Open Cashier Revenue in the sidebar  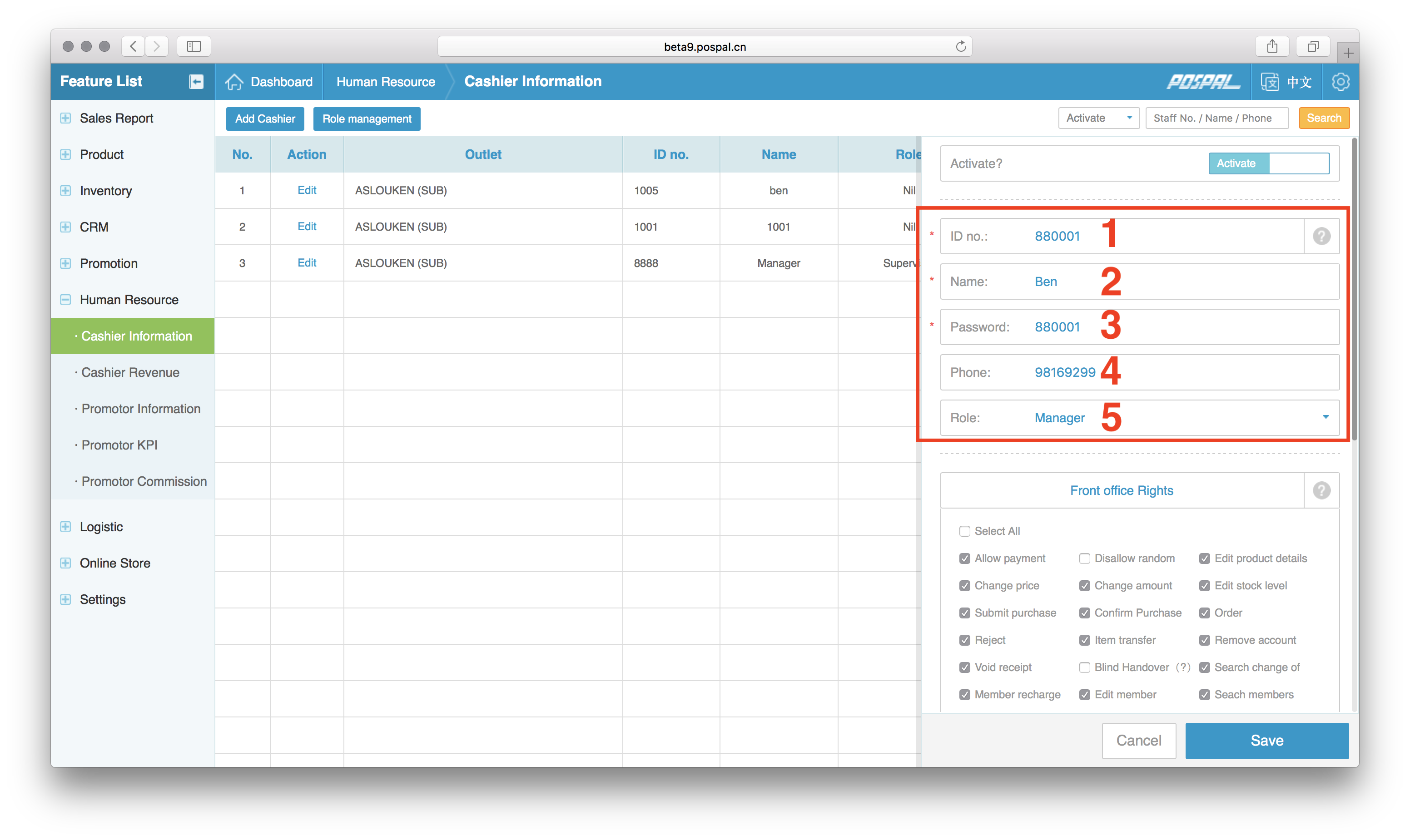130,372
